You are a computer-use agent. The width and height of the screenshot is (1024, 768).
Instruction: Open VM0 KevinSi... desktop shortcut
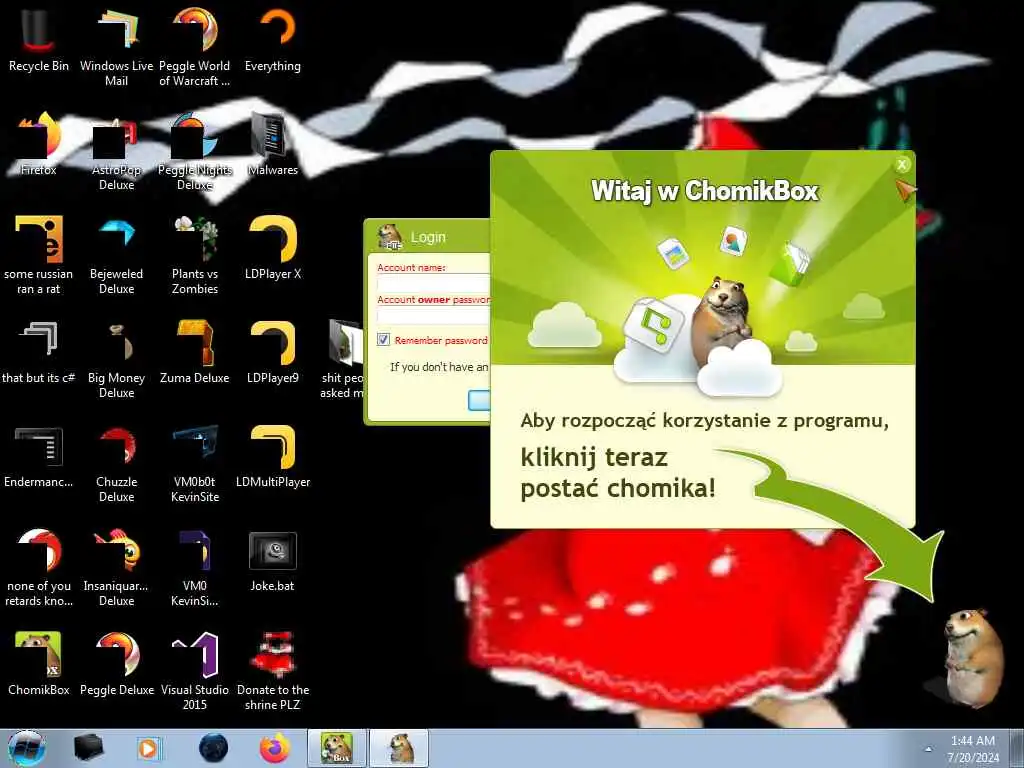click(x=195, y=567)
